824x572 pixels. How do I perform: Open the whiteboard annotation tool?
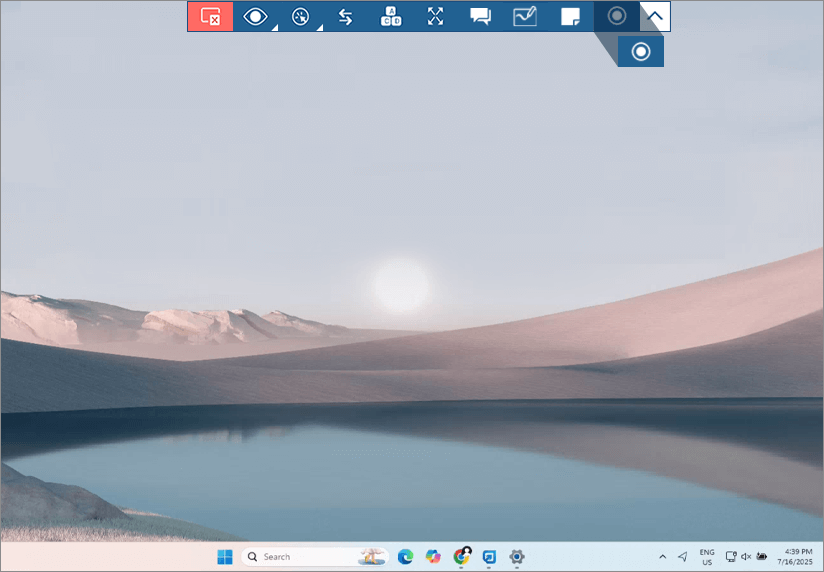point(525,16)
